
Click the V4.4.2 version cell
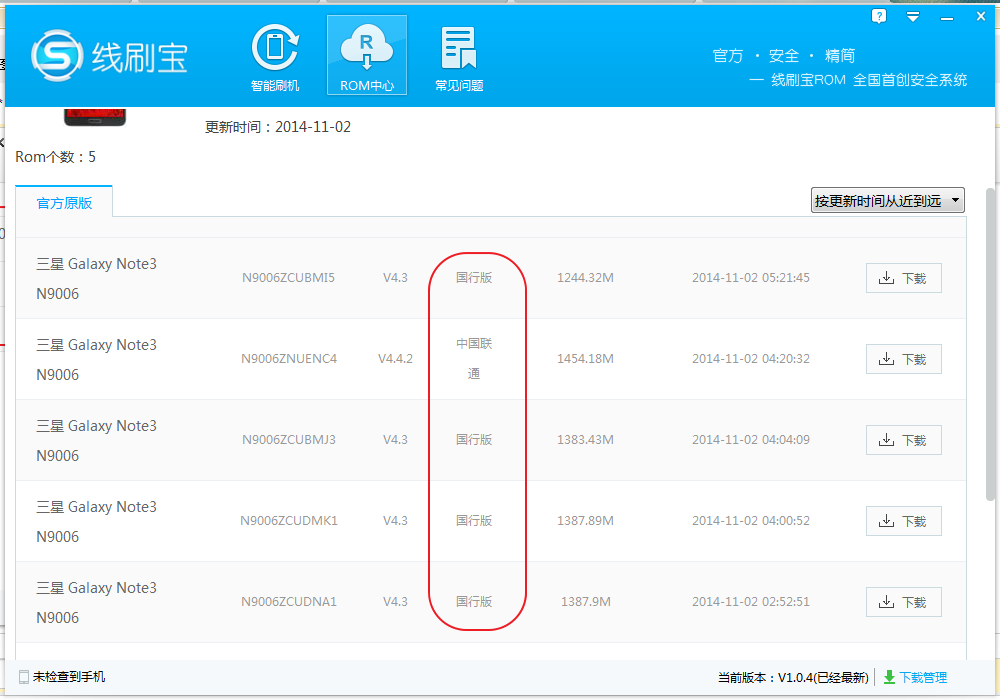395,359
